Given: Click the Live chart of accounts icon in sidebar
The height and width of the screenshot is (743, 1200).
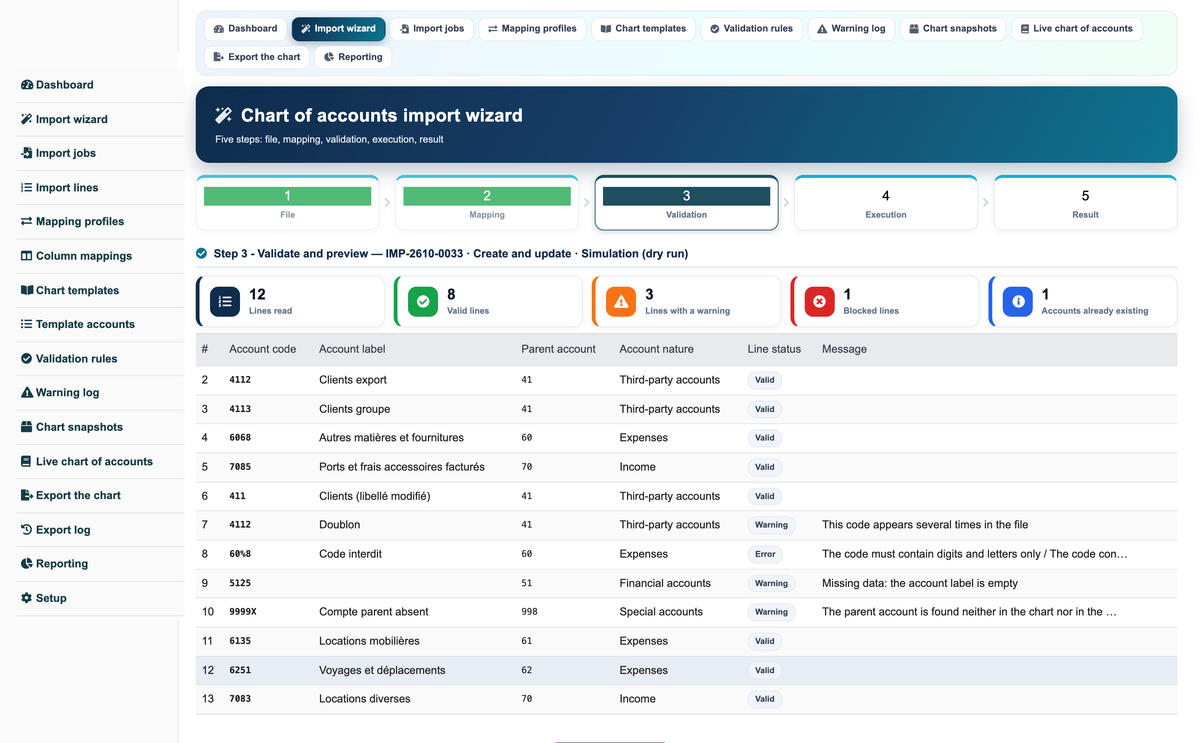Looking at the screenshot, I should (27, 461).
